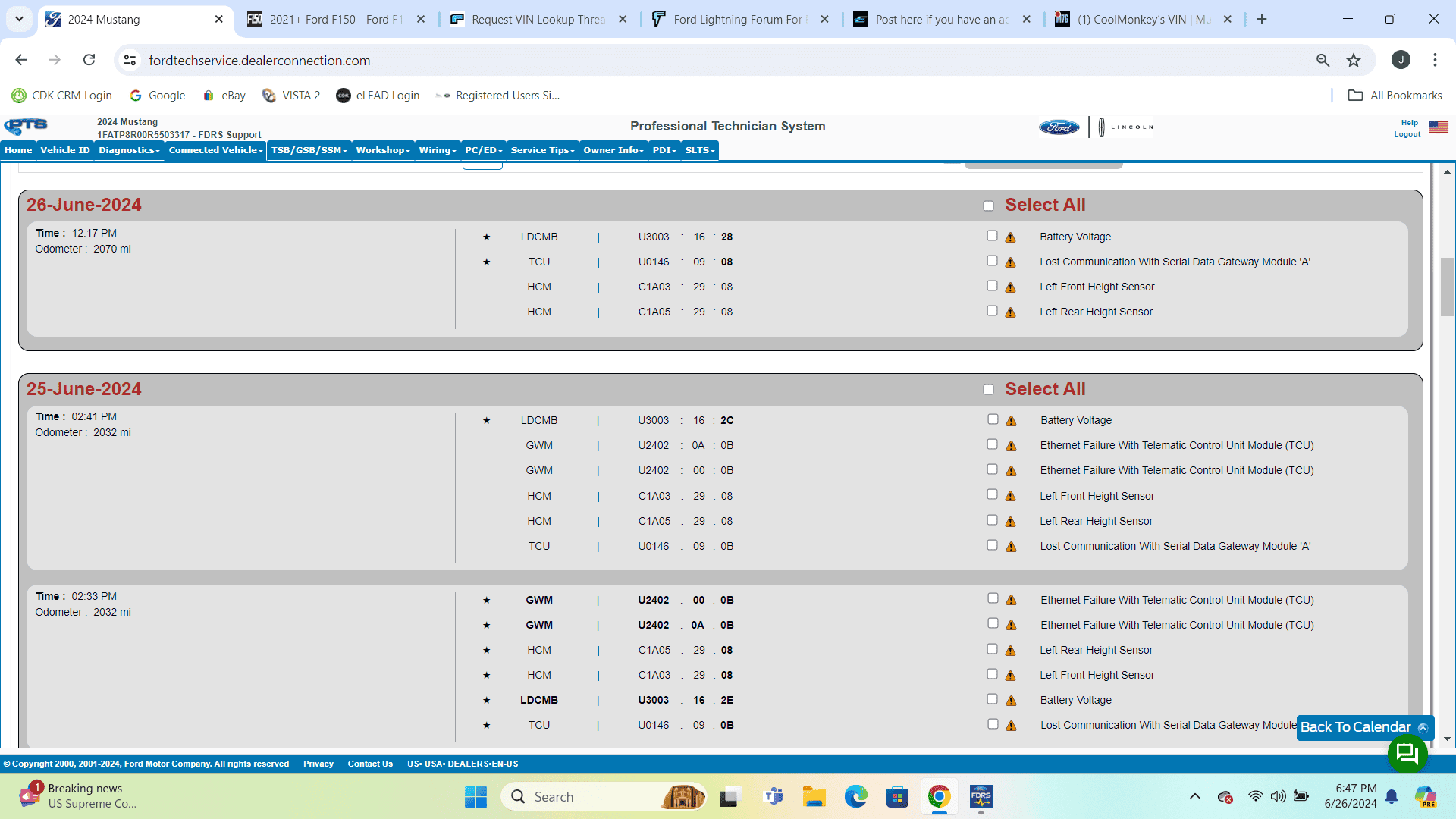The image size is (1456, 819).
Task: Check Select All for 26-June-2024
Action: click(x=988, y=206)
